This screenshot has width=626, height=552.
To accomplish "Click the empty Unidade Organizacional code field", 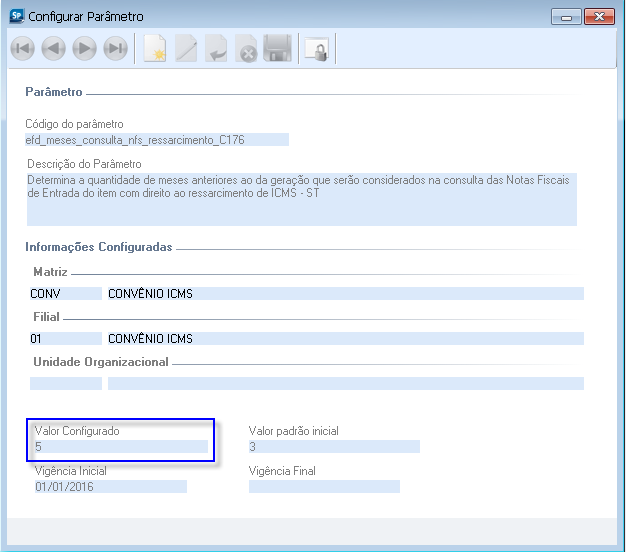I will point(66,383).
